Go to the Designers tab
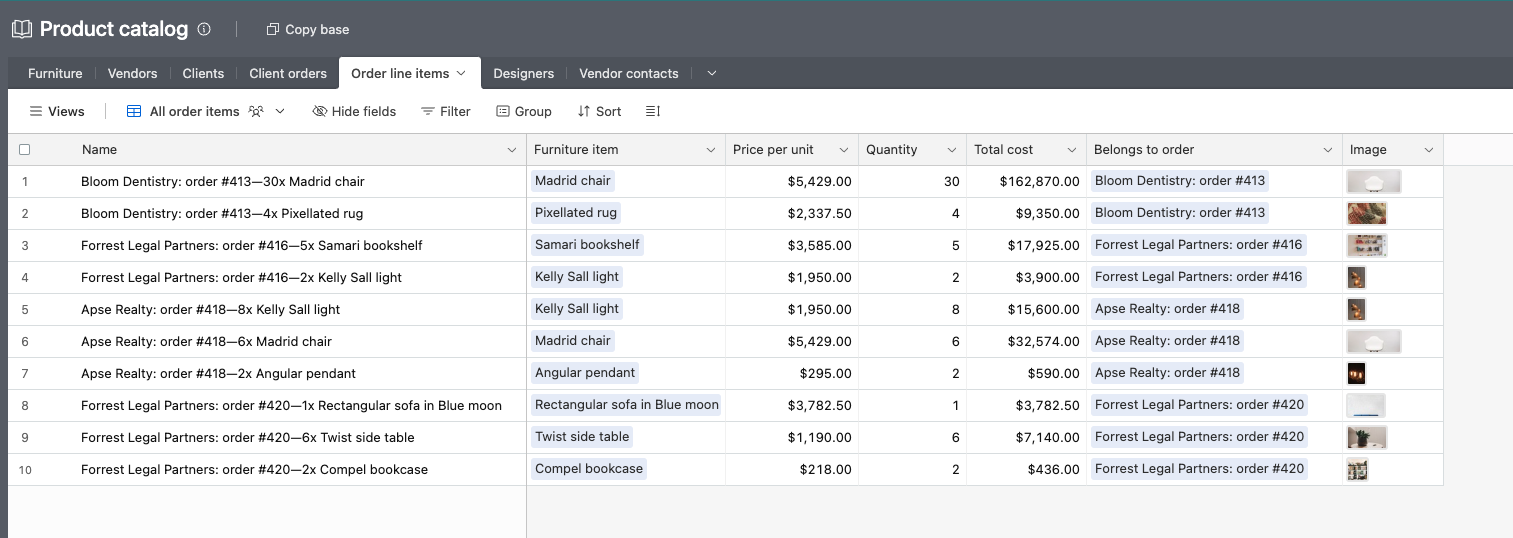This screenshot has width=1513, height=538. pyautogui.click(x=523, y=73)
